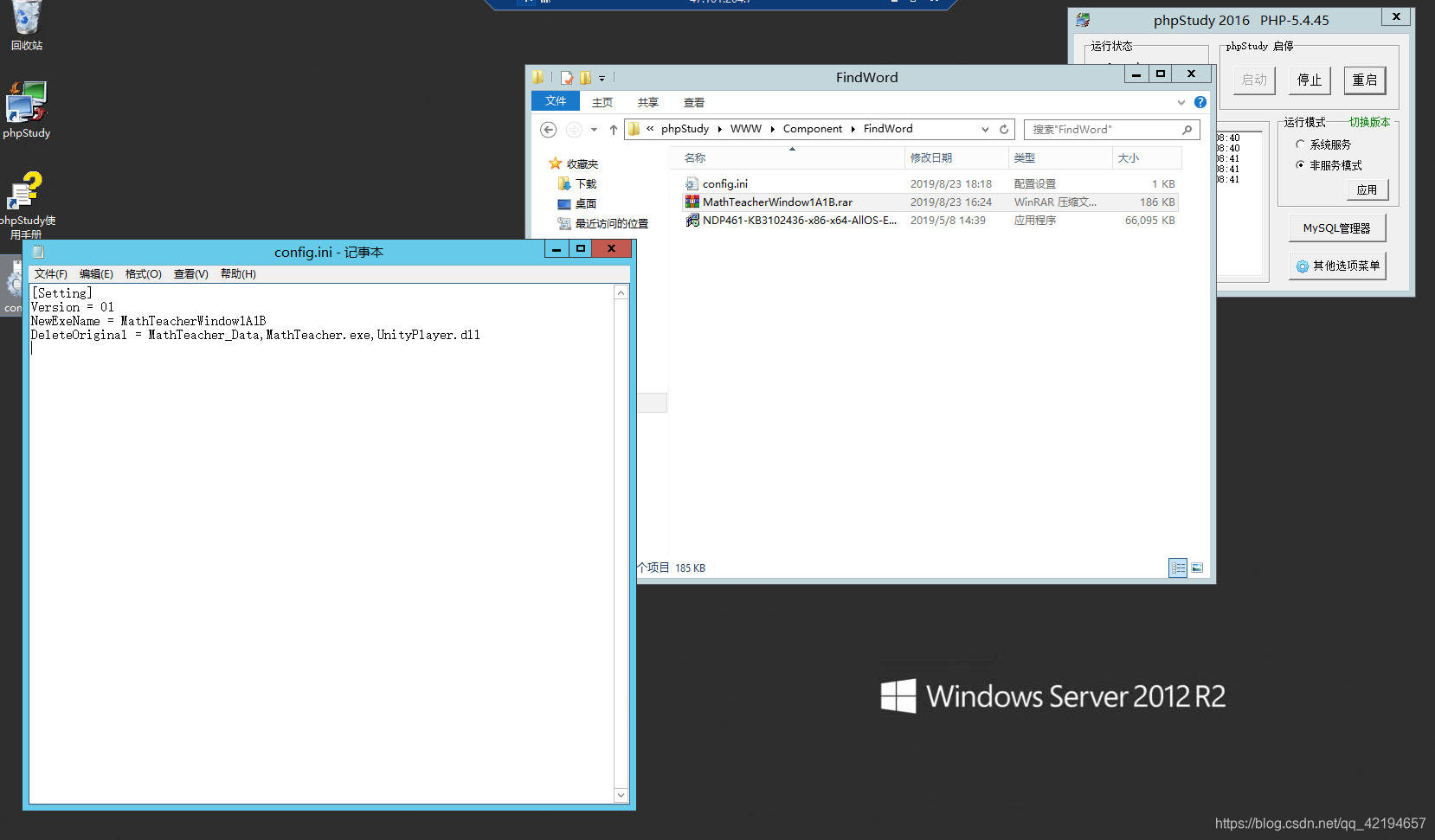Viewport: 1435px width, 840px height.
Task: Open the recent locations dropdown arrow
Action: [x=594, y=130]
